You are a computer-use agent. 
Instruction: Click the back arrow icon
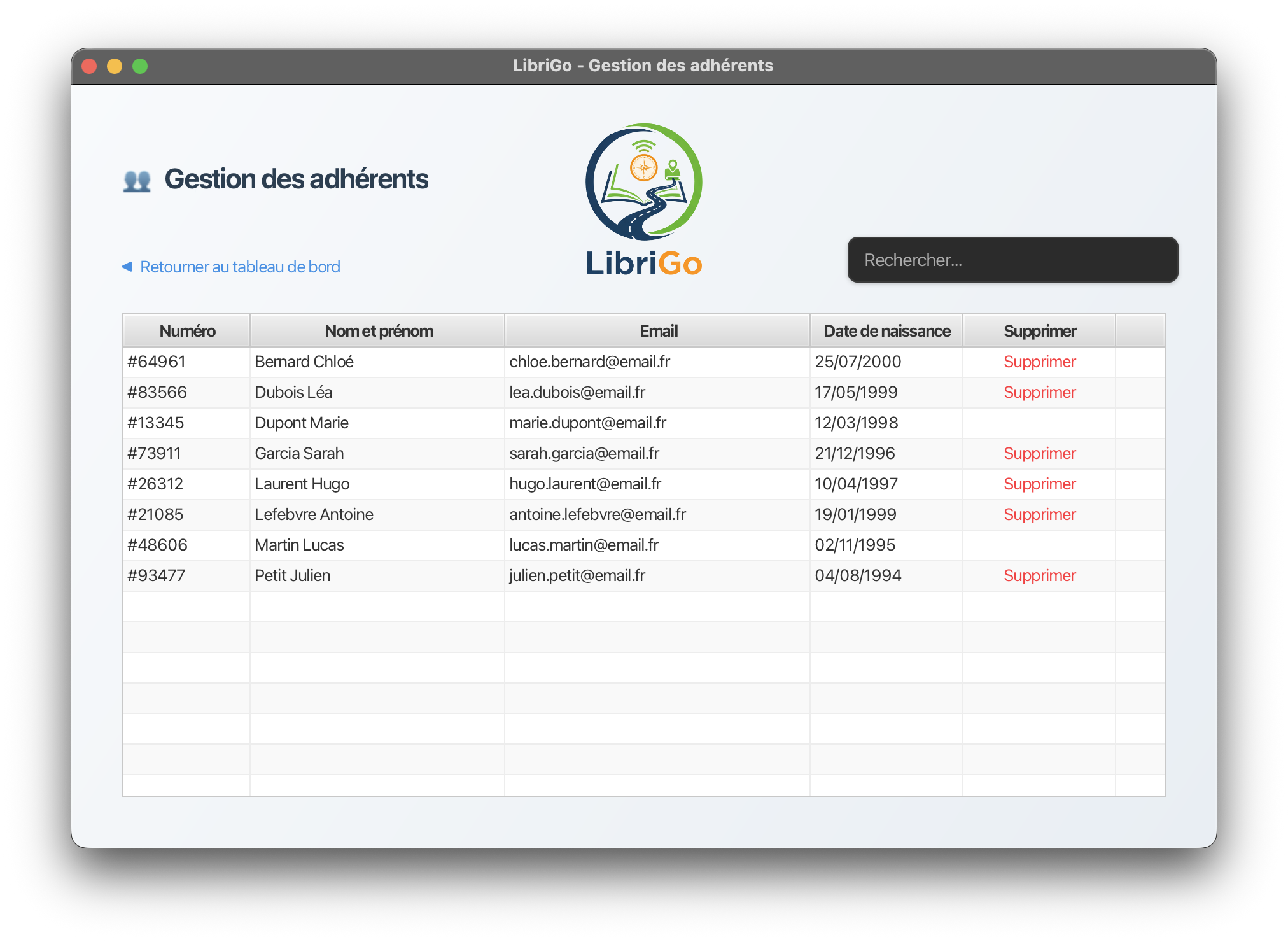127,266
